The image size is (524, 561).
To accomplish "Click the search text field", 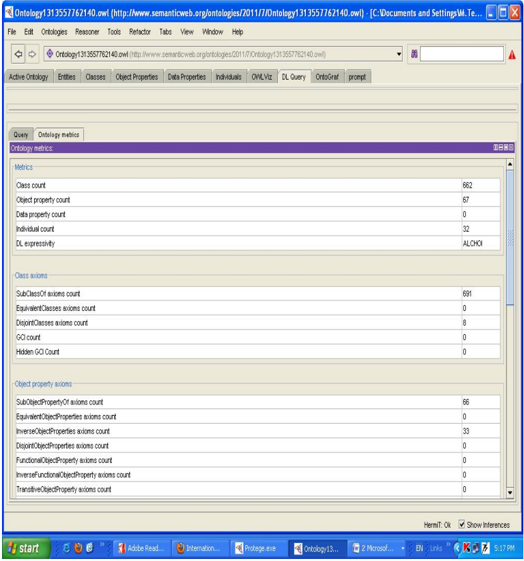I will tap(462, 54).
